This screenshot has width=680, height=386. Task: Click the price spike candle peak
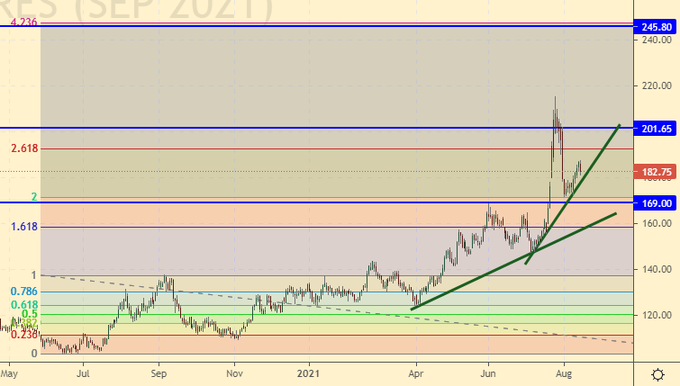tap(555, 98)
